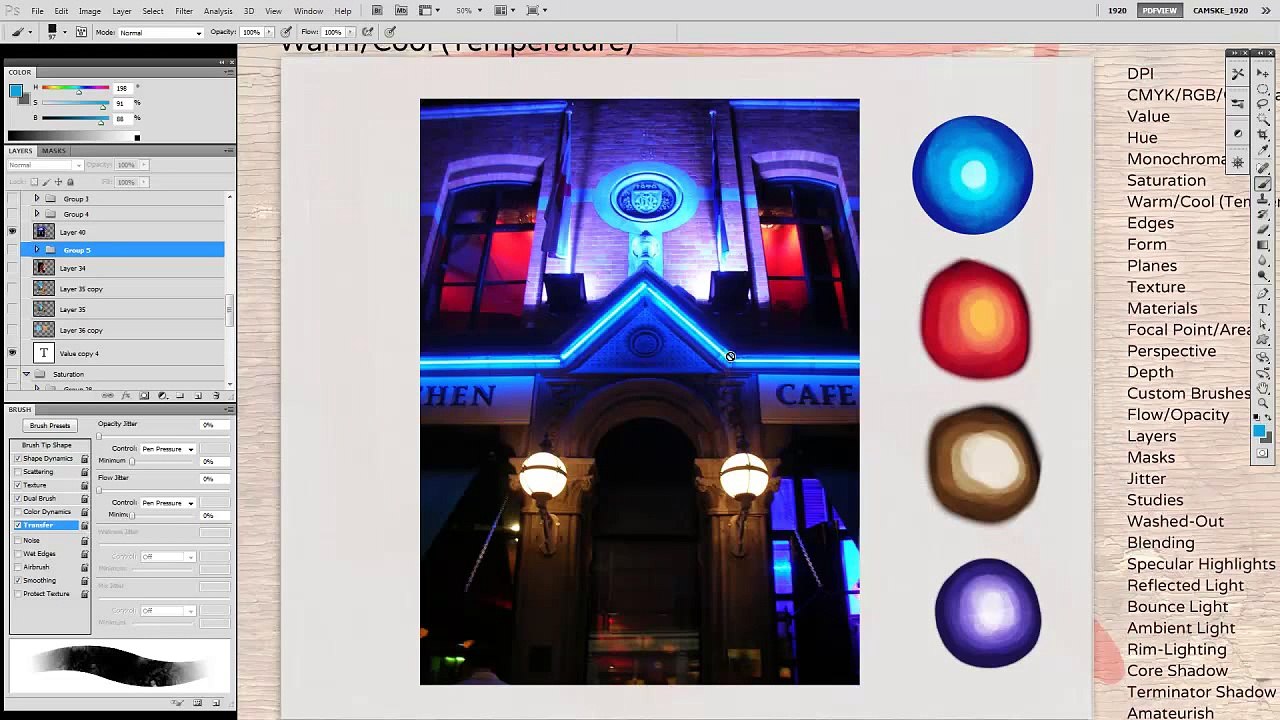This screenshot has height=720, width=1280.
Task: Open the Opacity slider dropdown arrow in options bar
Action: click(x=269, y=32)
